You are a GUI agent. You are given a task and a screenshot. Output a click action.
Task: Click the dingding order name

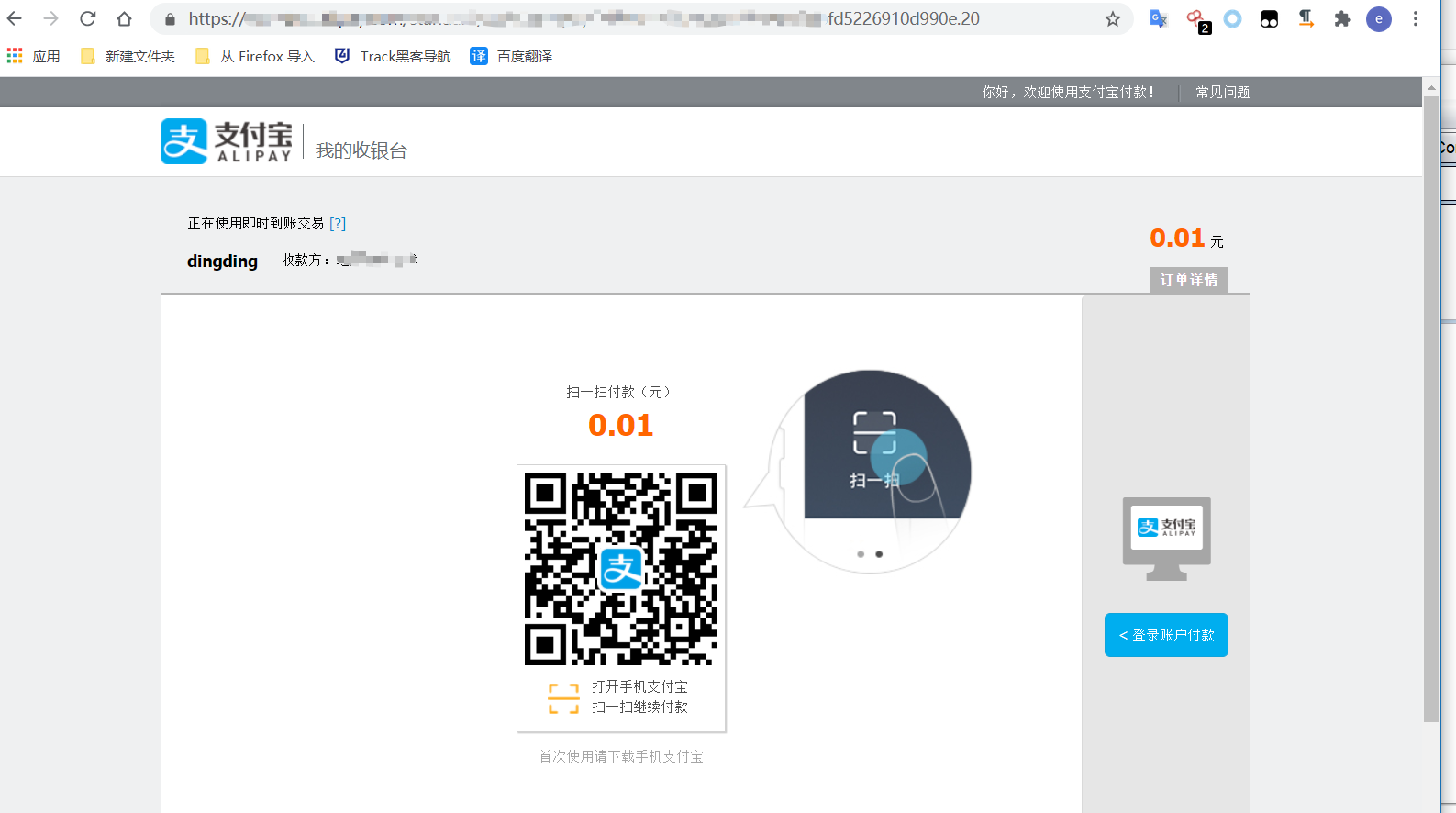point(222,262)
